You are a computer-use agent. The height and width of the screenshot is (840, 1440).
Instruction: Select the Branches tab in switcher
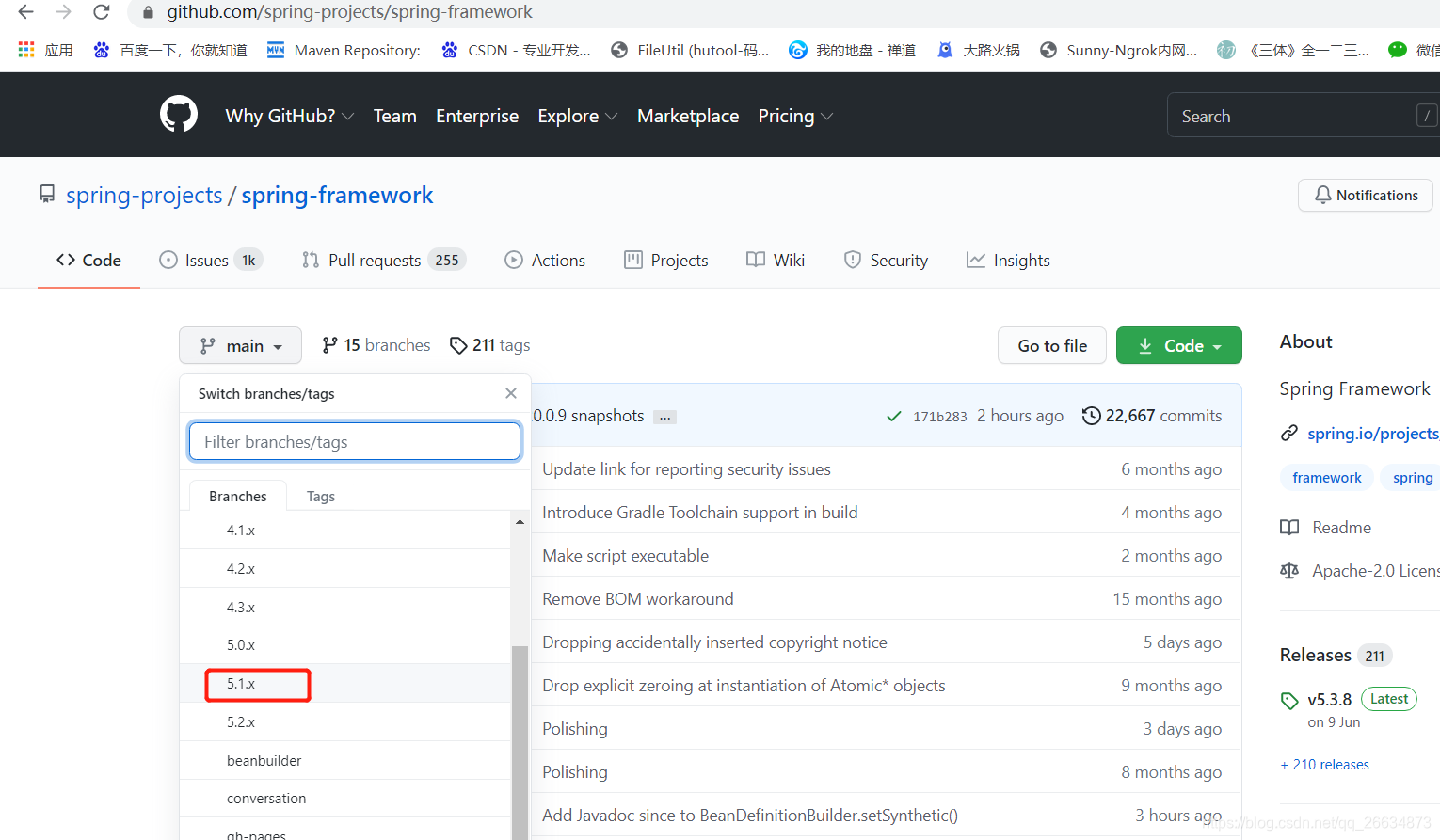click(238, 496)
